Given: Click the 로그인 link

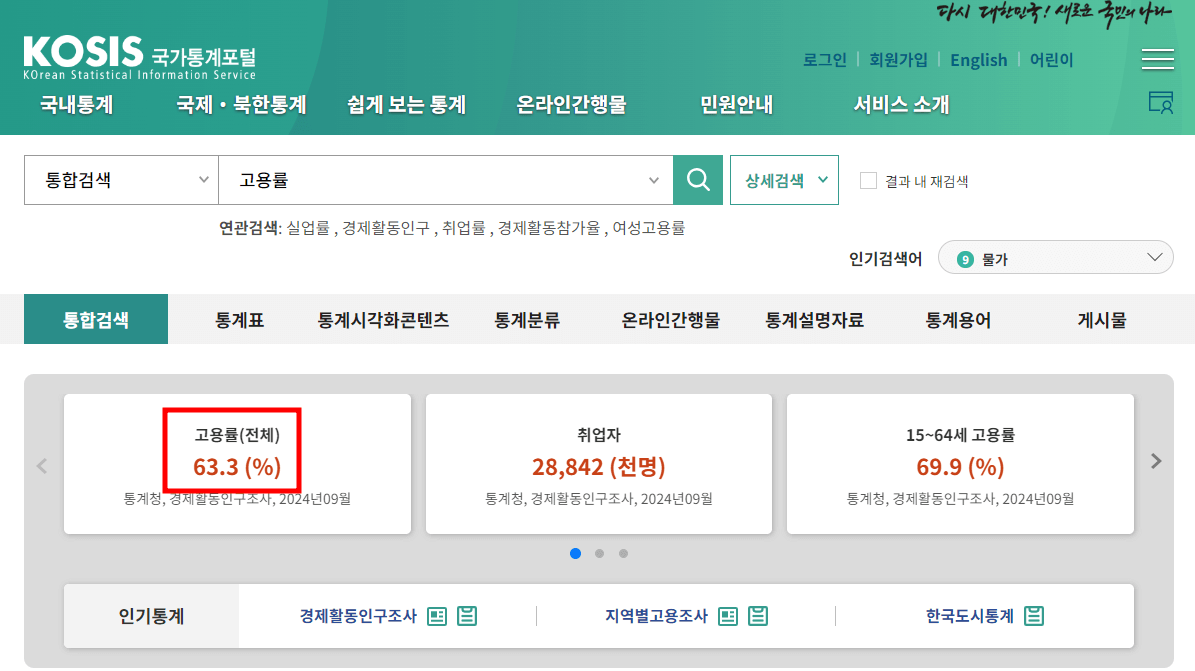Looking at the screenshot, I should click(x=824, y=60).
